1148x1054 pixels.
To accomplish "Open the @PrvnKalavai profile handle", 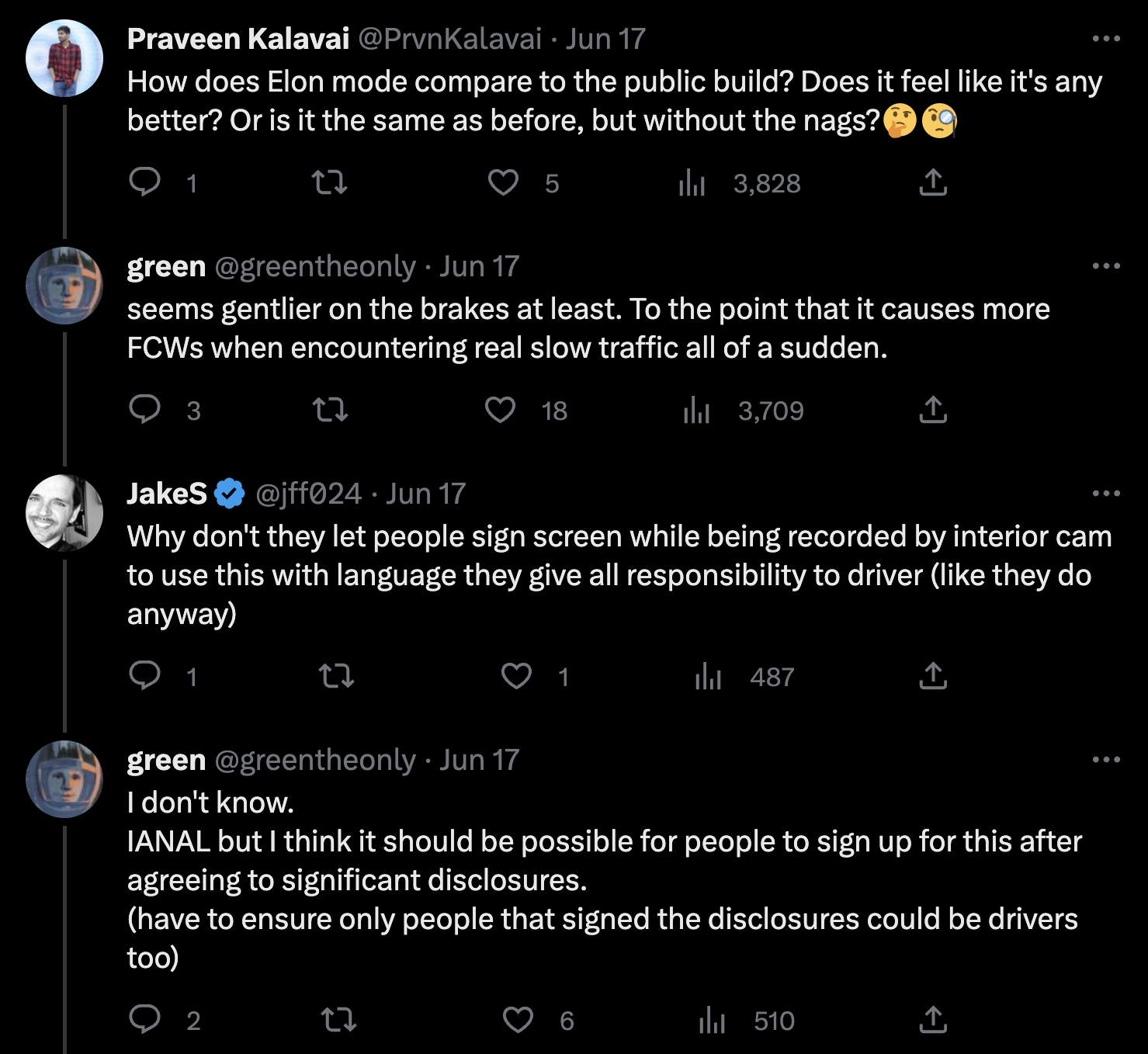I will pyautogui.click(x=449, y=39).
